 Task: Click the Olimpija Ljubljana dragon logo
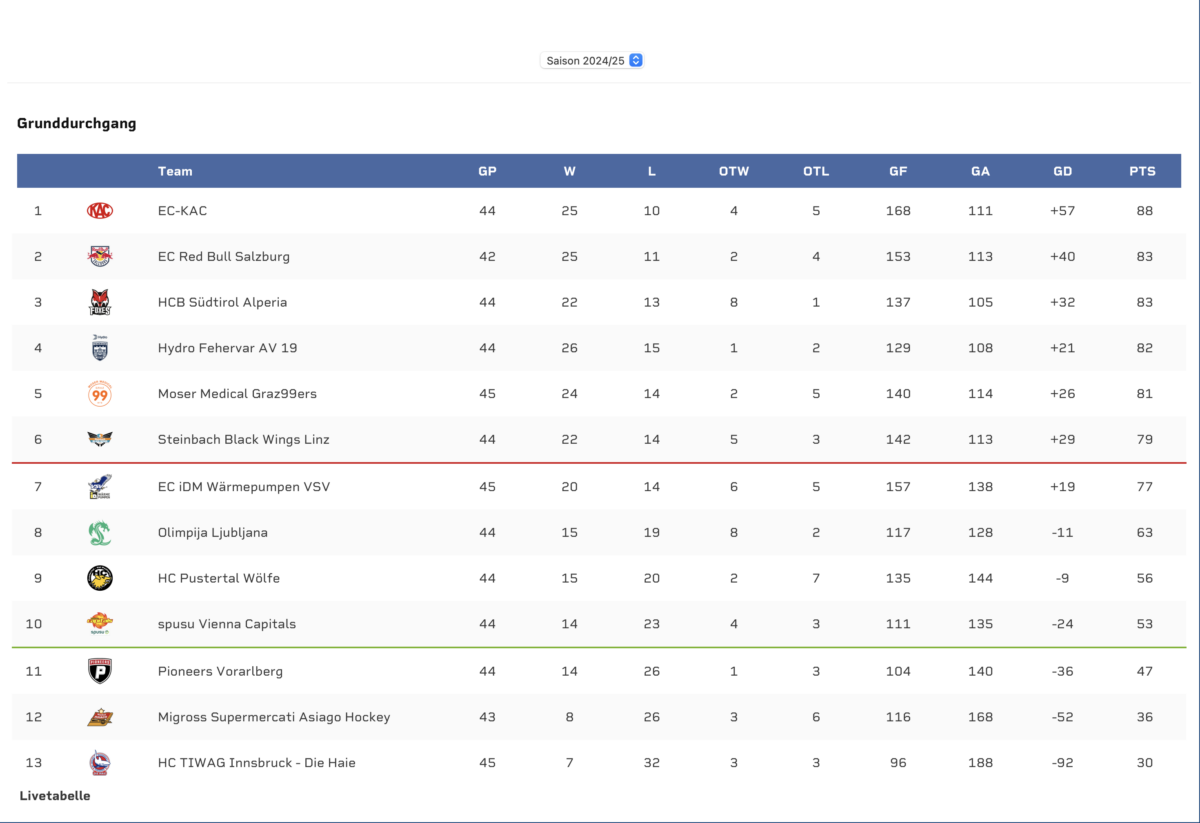pos(100,533)
